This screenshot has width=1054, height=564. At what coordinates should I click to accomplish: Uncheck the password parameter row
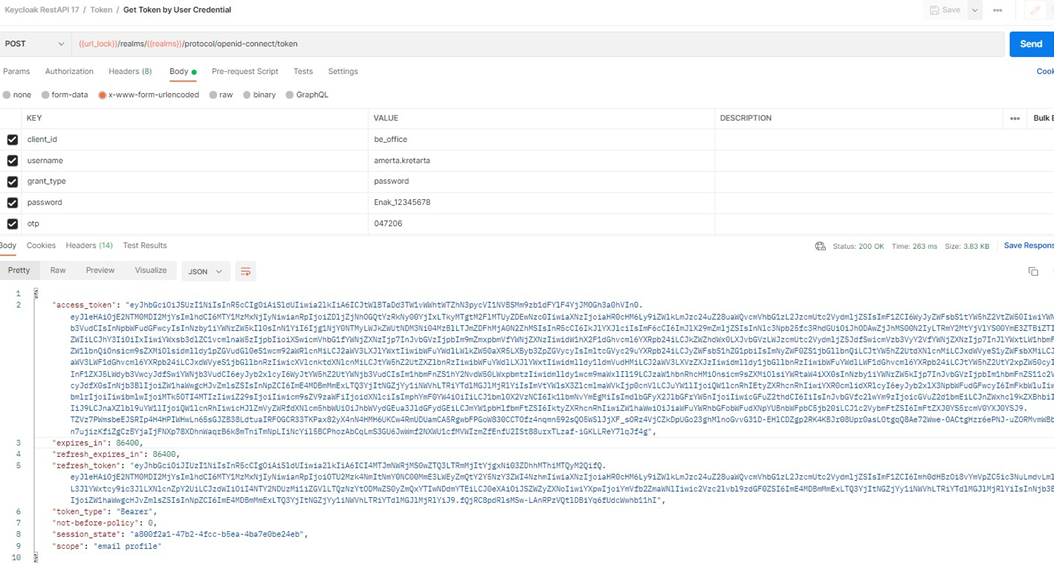[x=12, y=202]
